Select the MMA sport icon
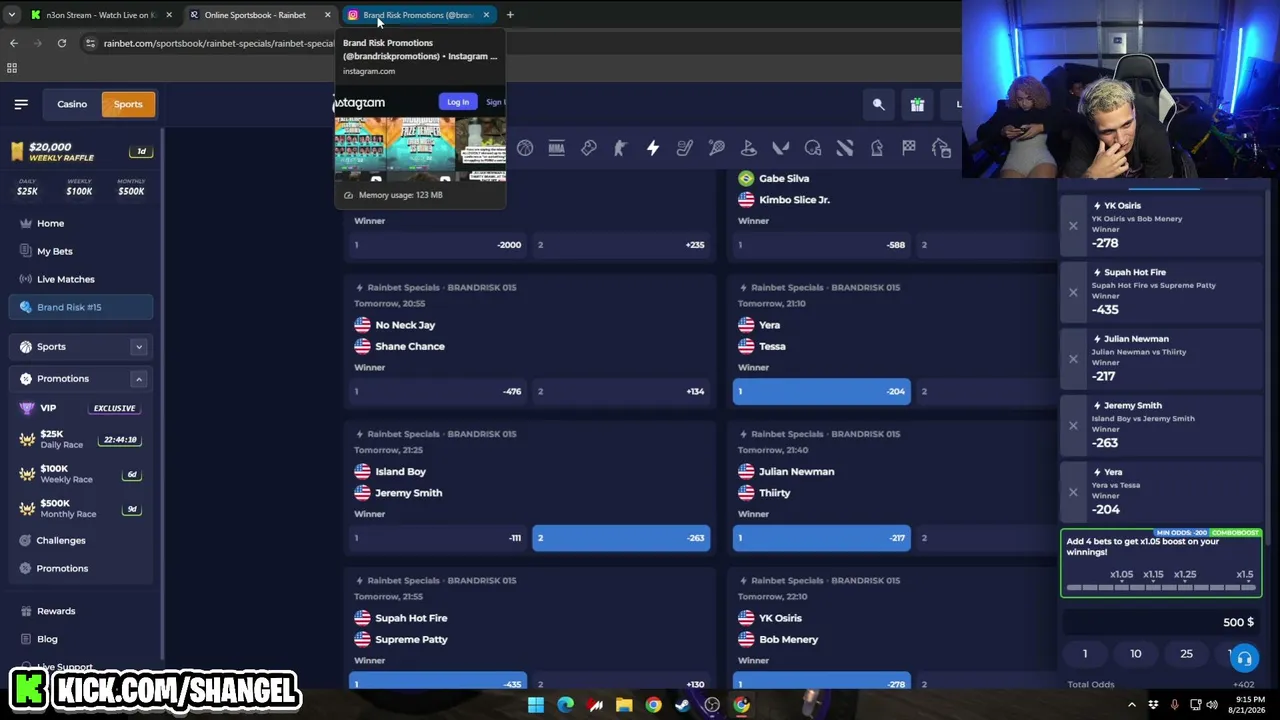This screenshot has width=1280, height=720. pyautogui.click(x=557, y=148)
